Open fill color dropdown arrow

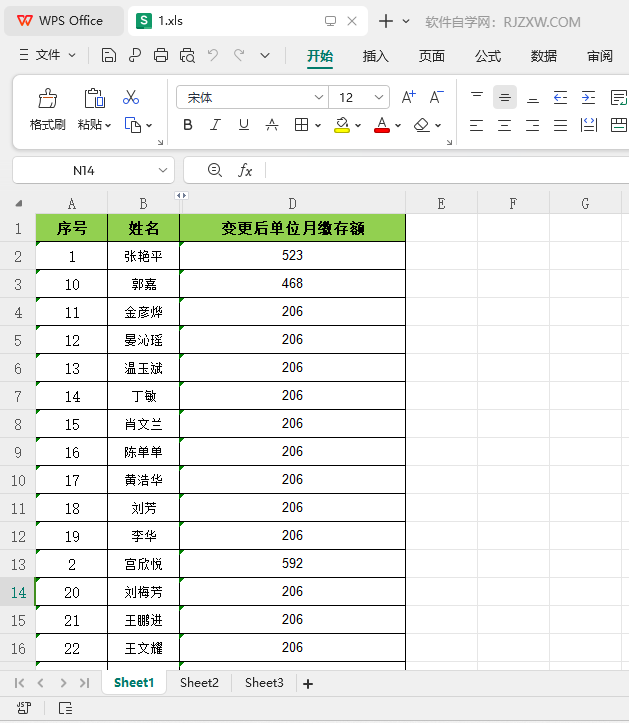pyautogui.click(x=358, y=125)
